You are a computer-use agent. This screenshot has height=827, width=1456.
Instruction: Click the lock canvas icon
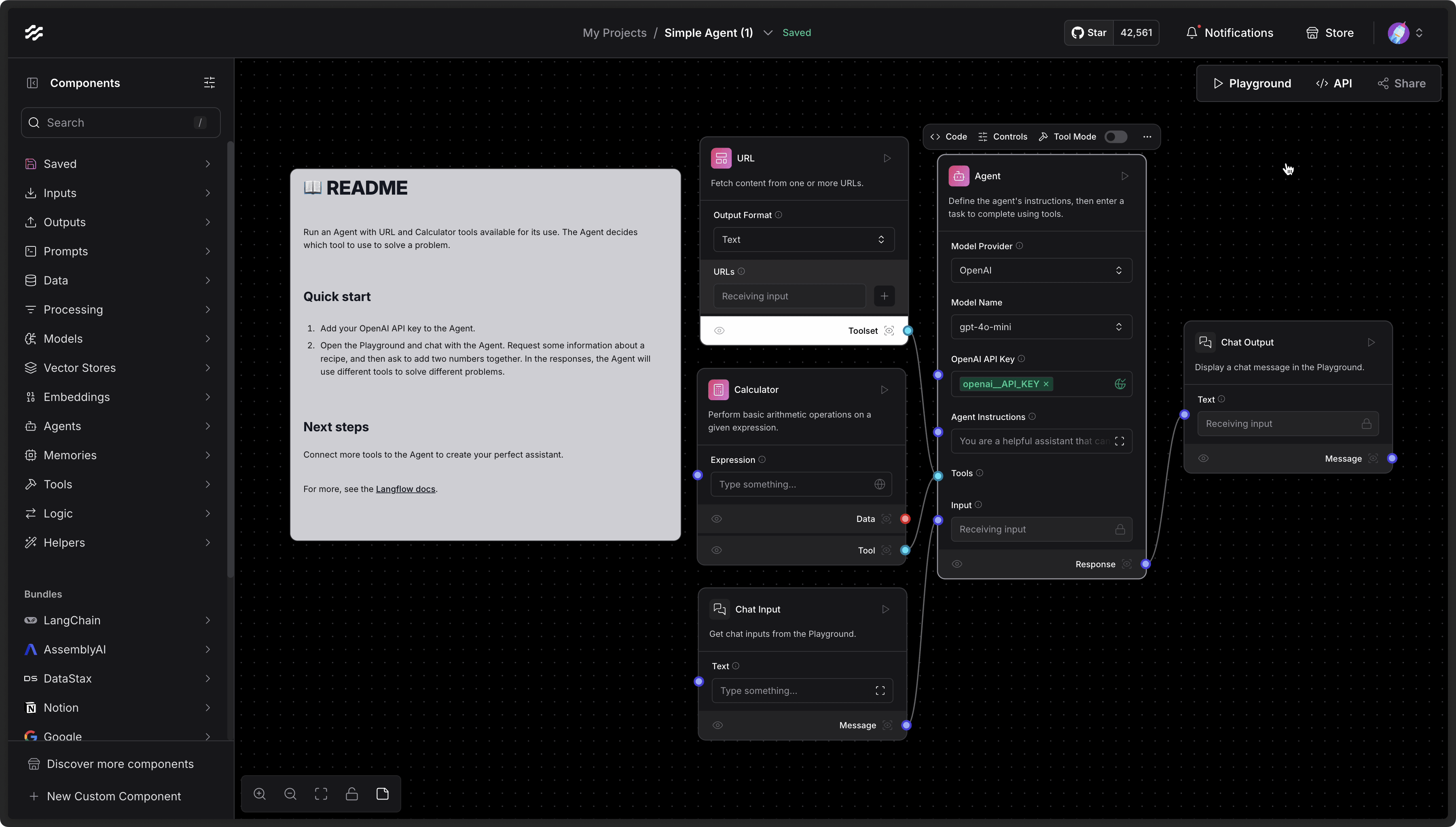(x=351, y=794)
